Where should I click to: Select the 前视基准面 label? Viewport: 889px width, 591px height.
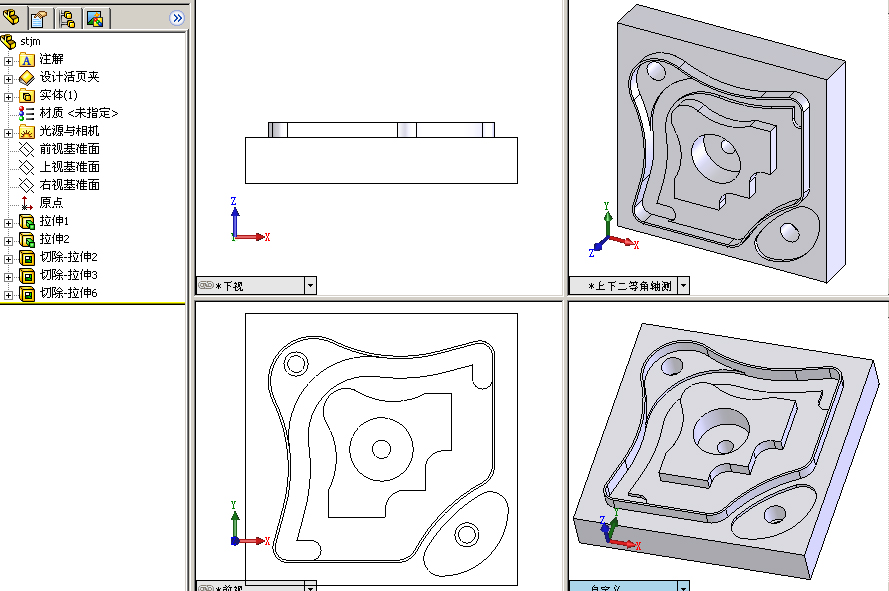[70, 149]
